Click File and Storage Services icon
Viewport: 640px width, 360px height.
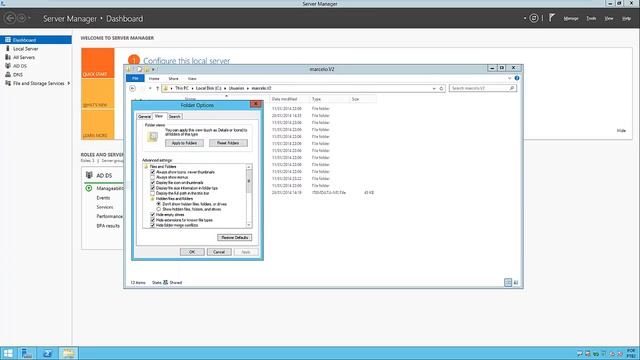pyautogui.click(x=8, y=83)
